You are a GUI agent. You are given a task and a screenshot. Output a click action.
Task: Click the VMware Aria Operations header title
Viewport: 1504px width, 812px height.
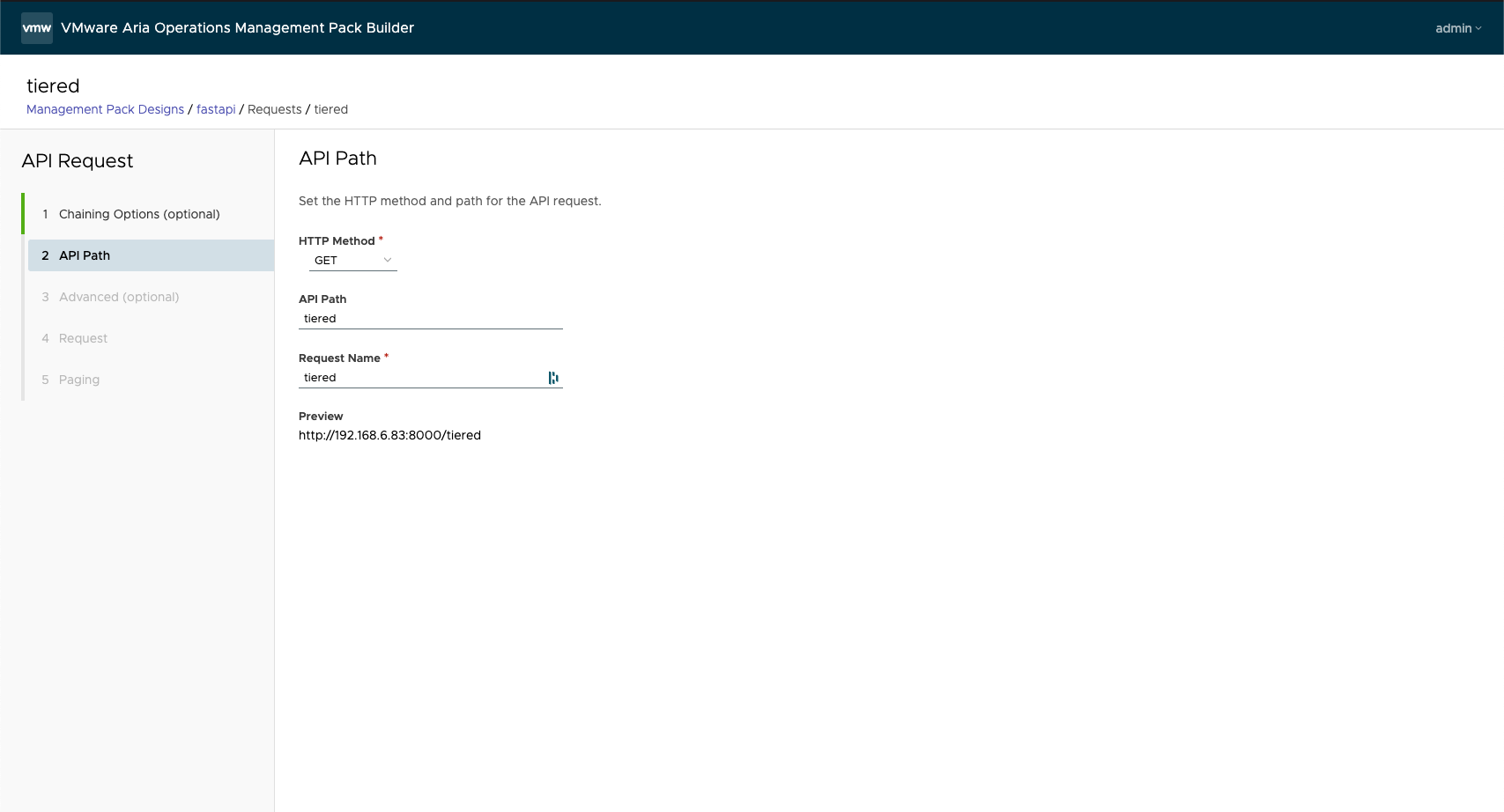point(237,28)
